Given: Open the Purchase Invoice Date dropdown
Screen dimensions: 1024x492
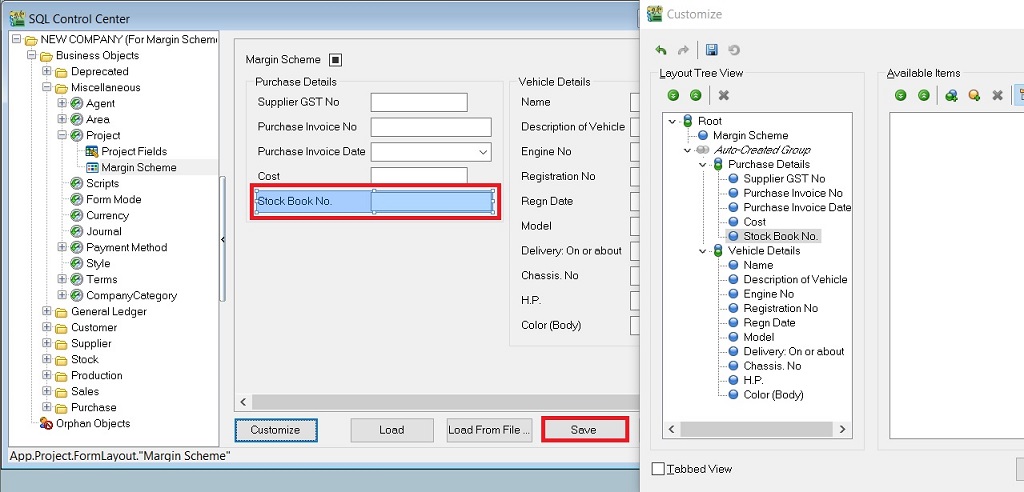Looking at the screenshot, I should (x=483, y=152).
